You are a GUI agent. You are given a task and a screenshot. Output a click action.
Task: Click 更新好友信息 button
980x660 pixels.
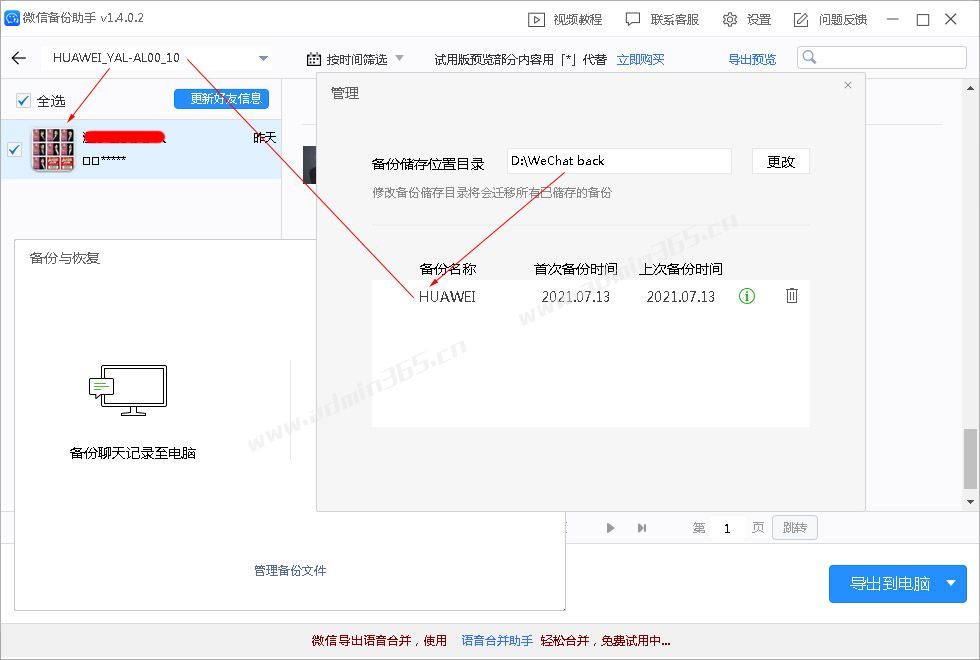click(x=221, y=99)
